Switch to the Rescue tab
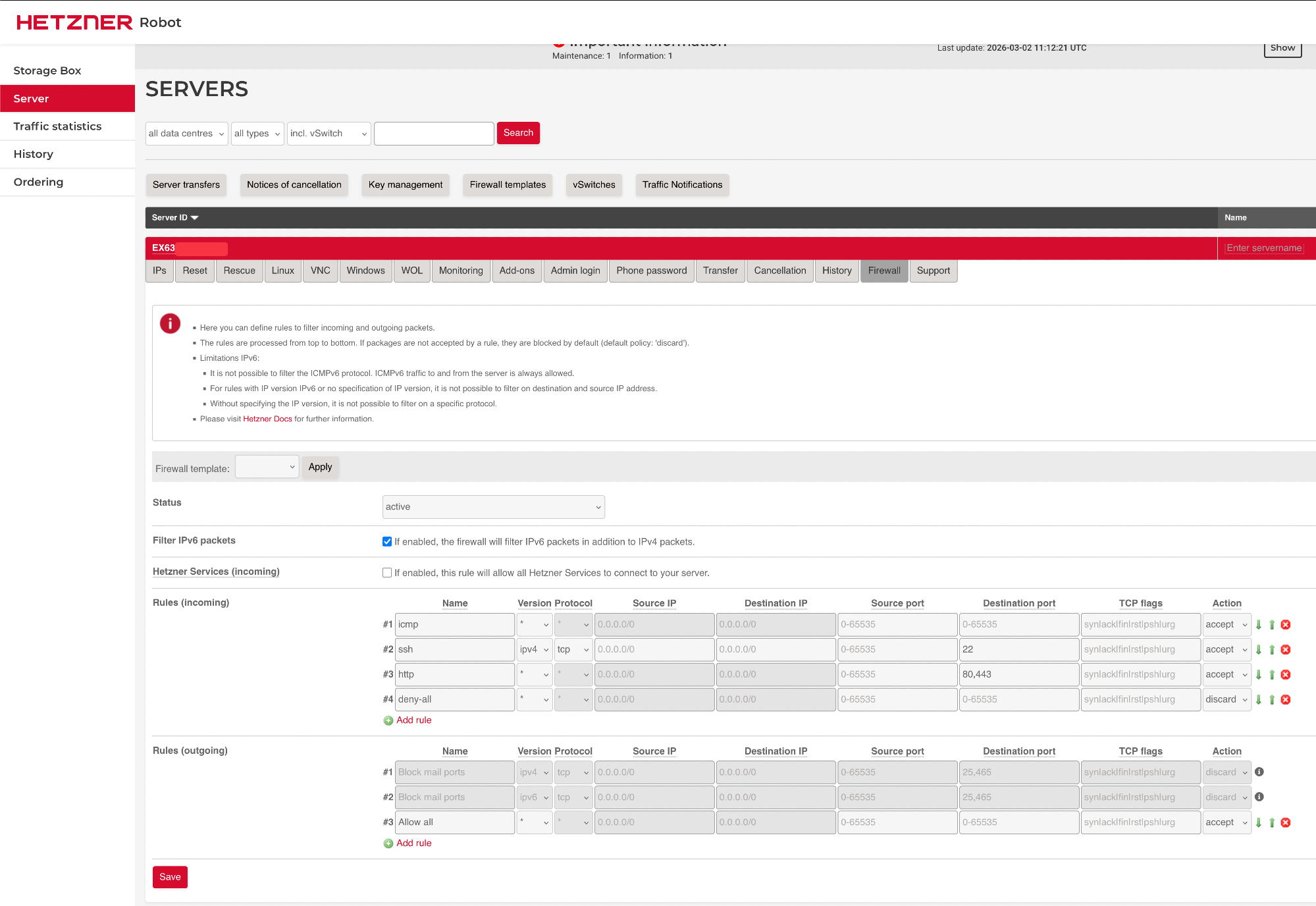This screenshot has height=906, width=1316. [x=239, y=271]
